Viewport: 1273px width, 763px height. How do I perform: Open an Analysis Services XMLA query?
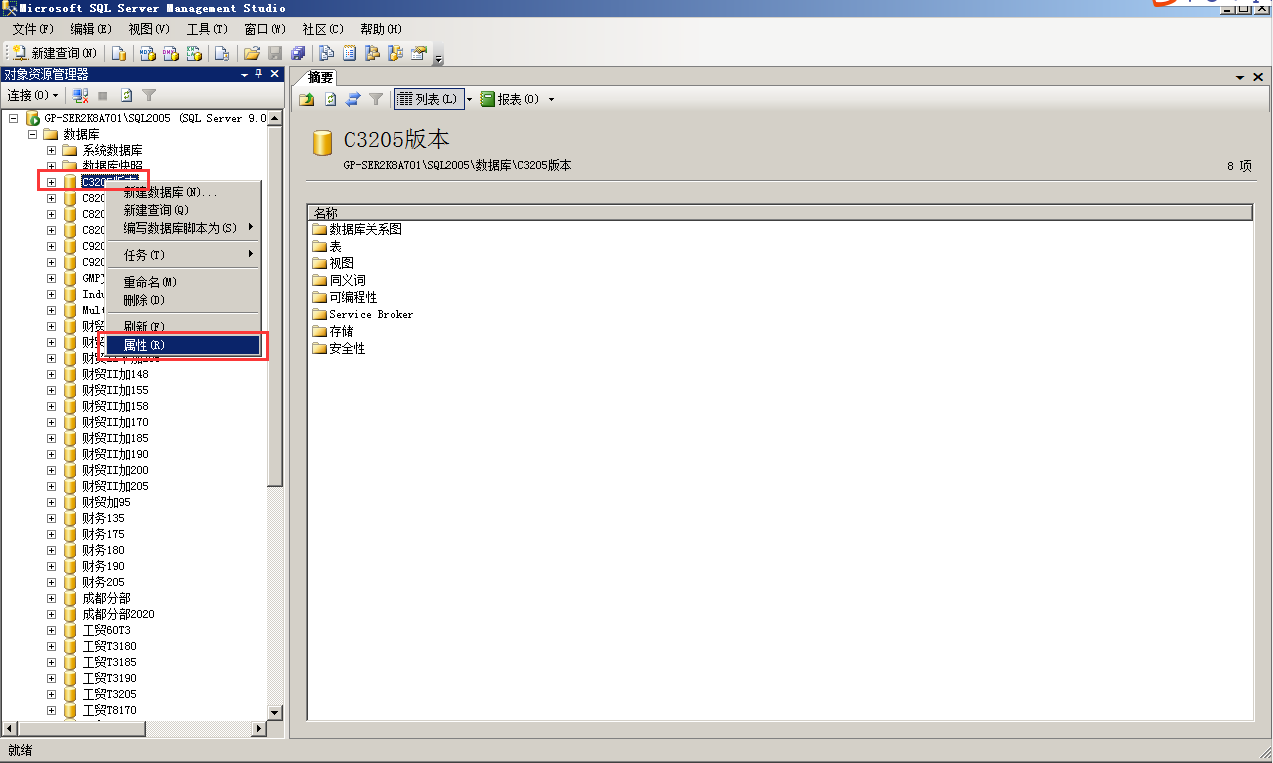195,53
